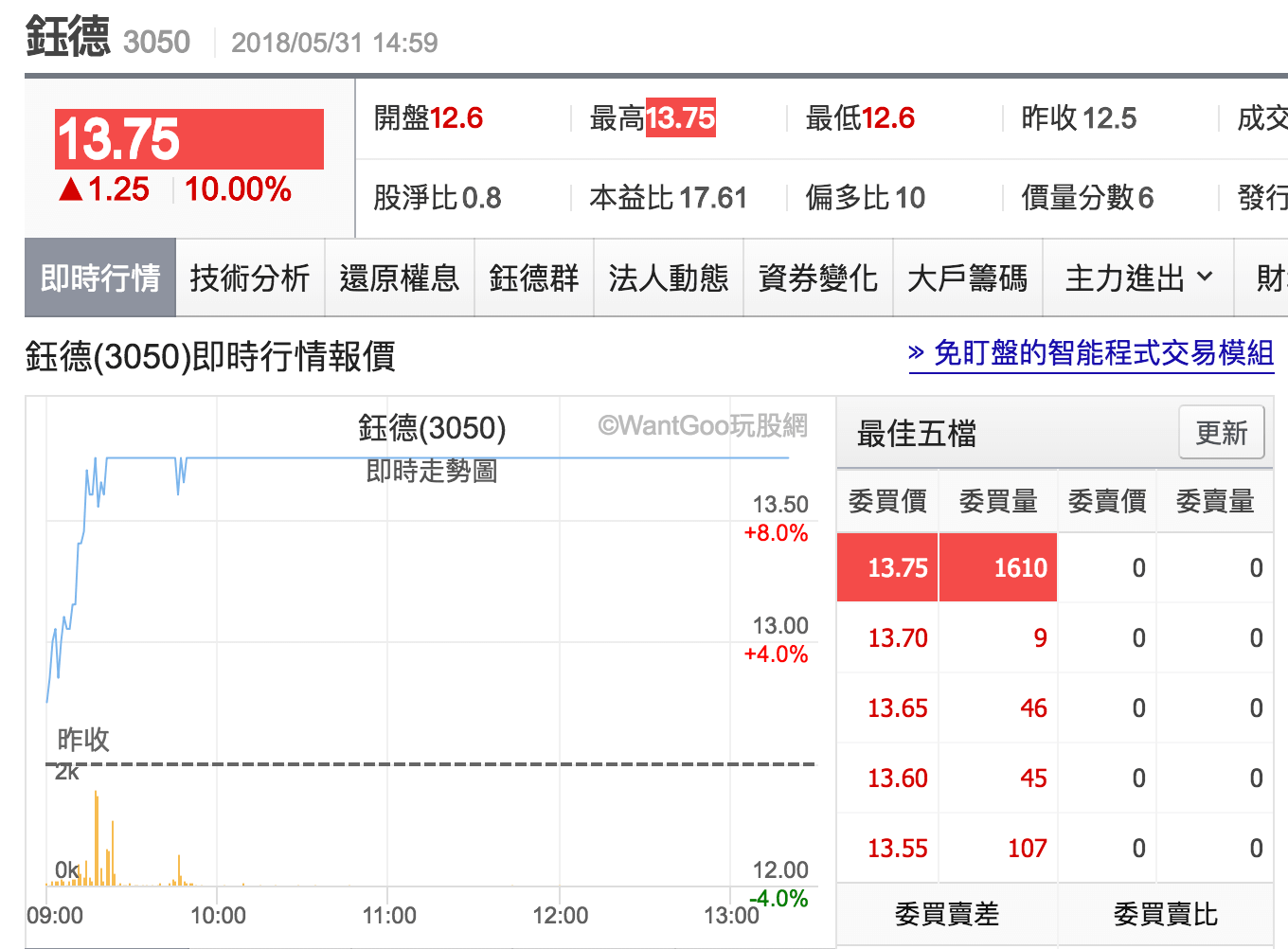Switch to the 大戶籌碼 tab

[x=968, y=278]
